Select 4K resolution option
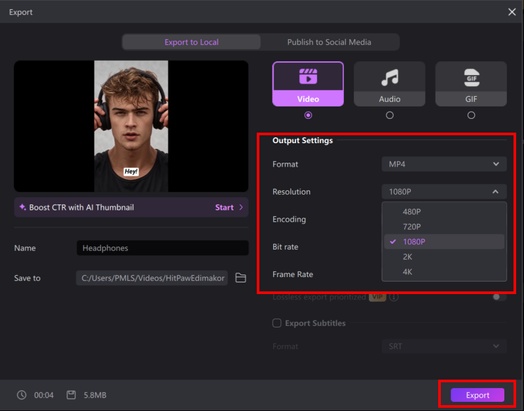The height and width of the screenshot is (411, 524). (444, 272)
